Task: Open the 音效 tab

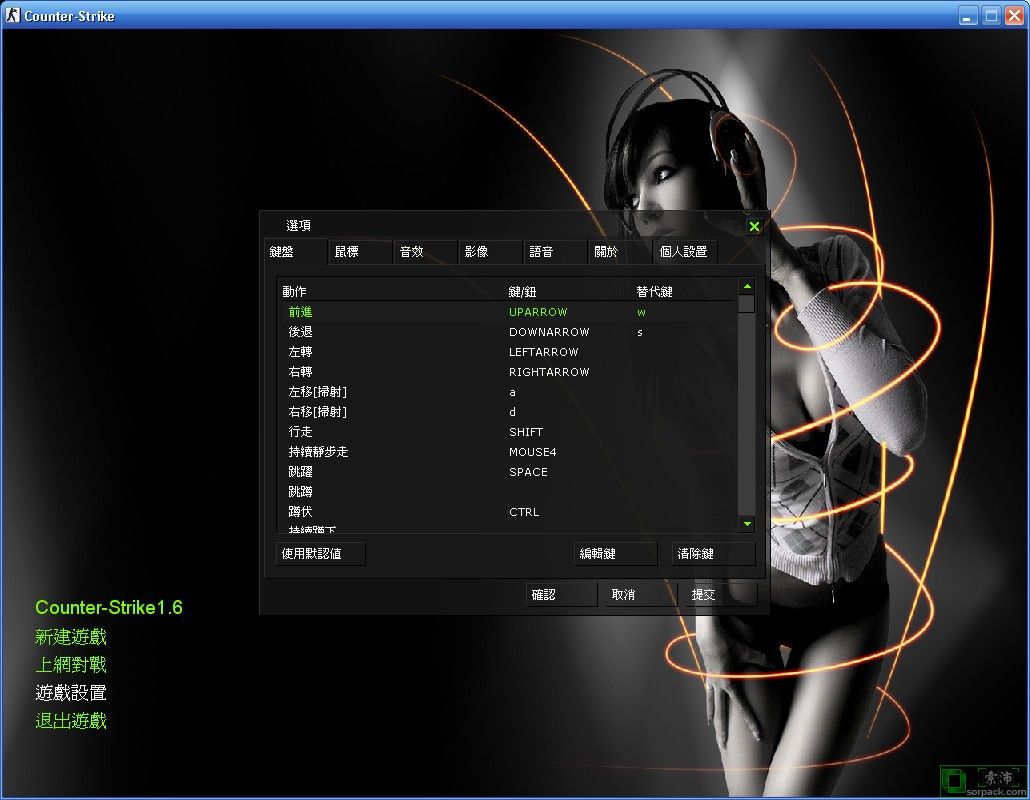Action: 424,251
